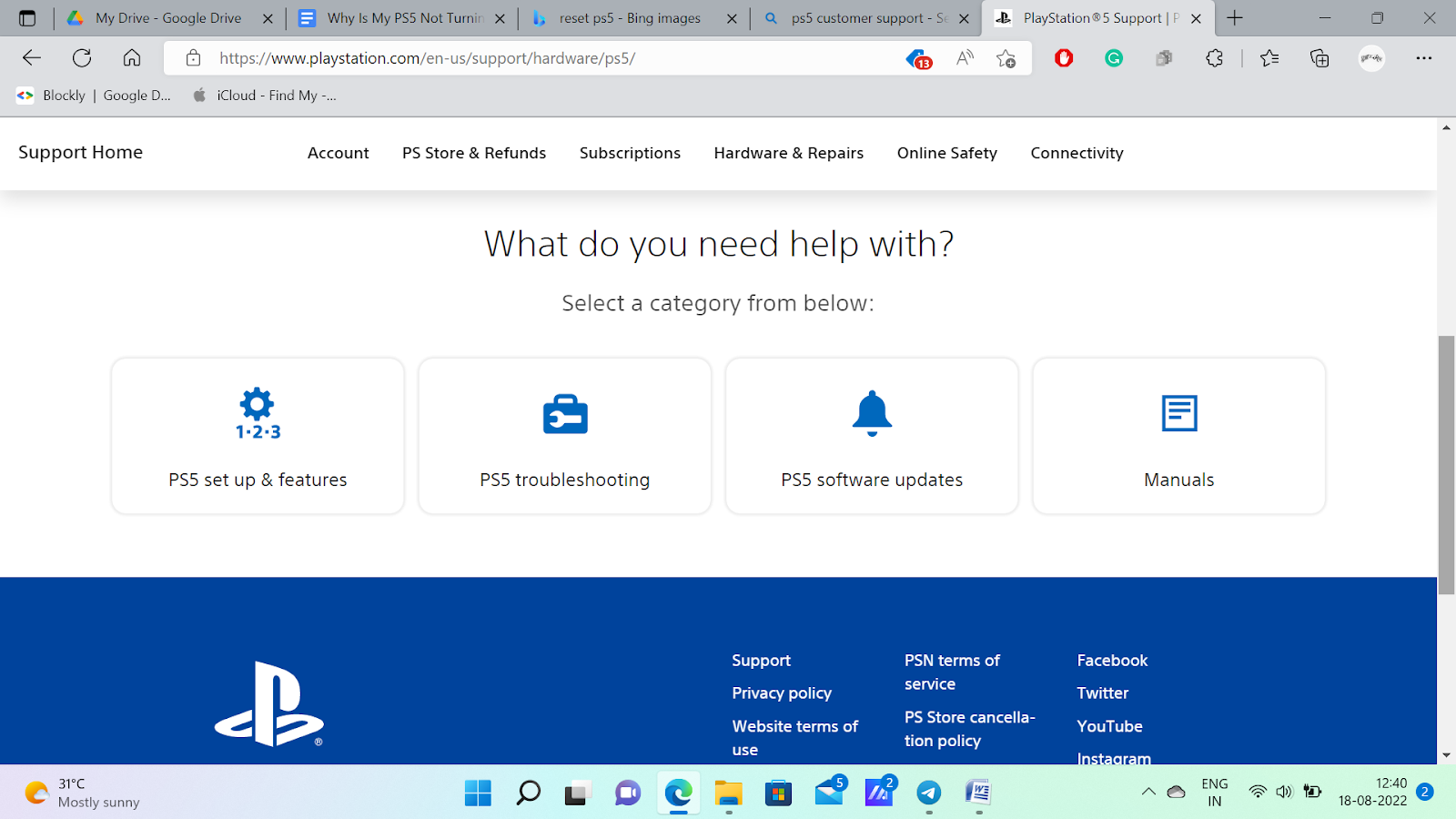
Task: Open the red ad blocker extension
Action: point(1064,58)
